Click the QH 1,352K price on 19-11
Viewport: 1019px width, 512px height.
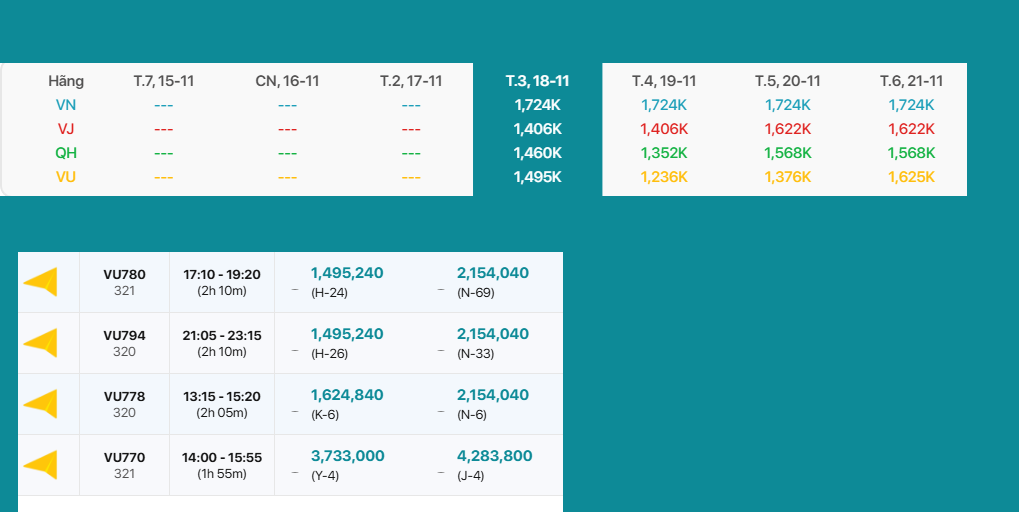(x=664, y=153)
